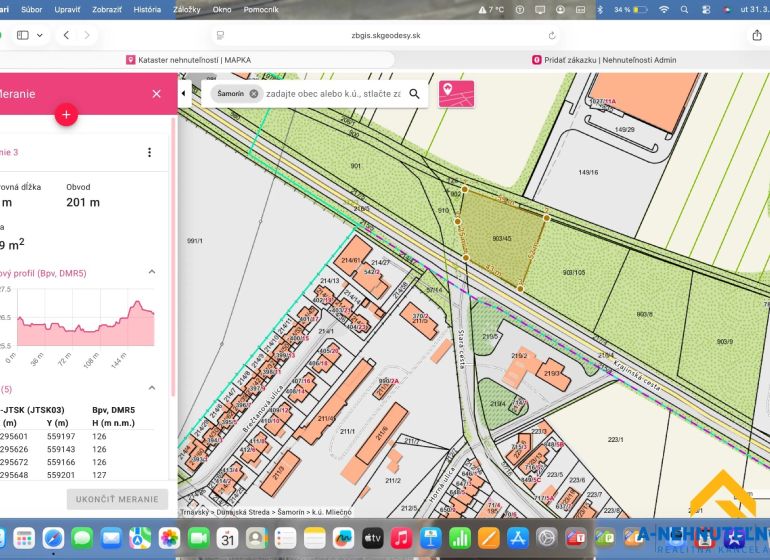Image resolution: width=770 pixels, height=560 pixels.
Task: Close the Meranie measurement panel
Action: click(156, 94)
